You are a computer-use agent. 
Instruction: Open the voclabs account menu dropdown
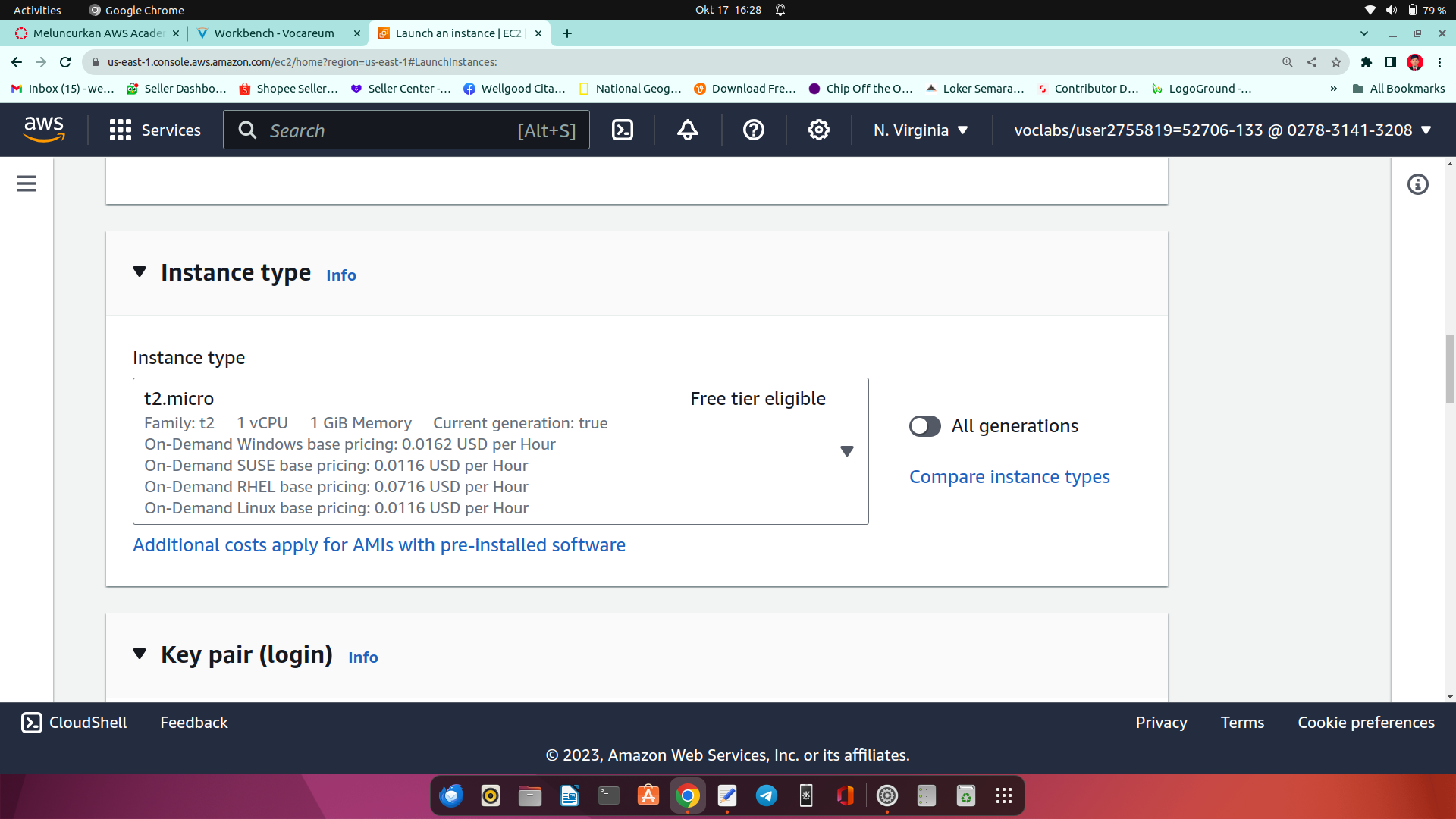tap(1222, 130)
